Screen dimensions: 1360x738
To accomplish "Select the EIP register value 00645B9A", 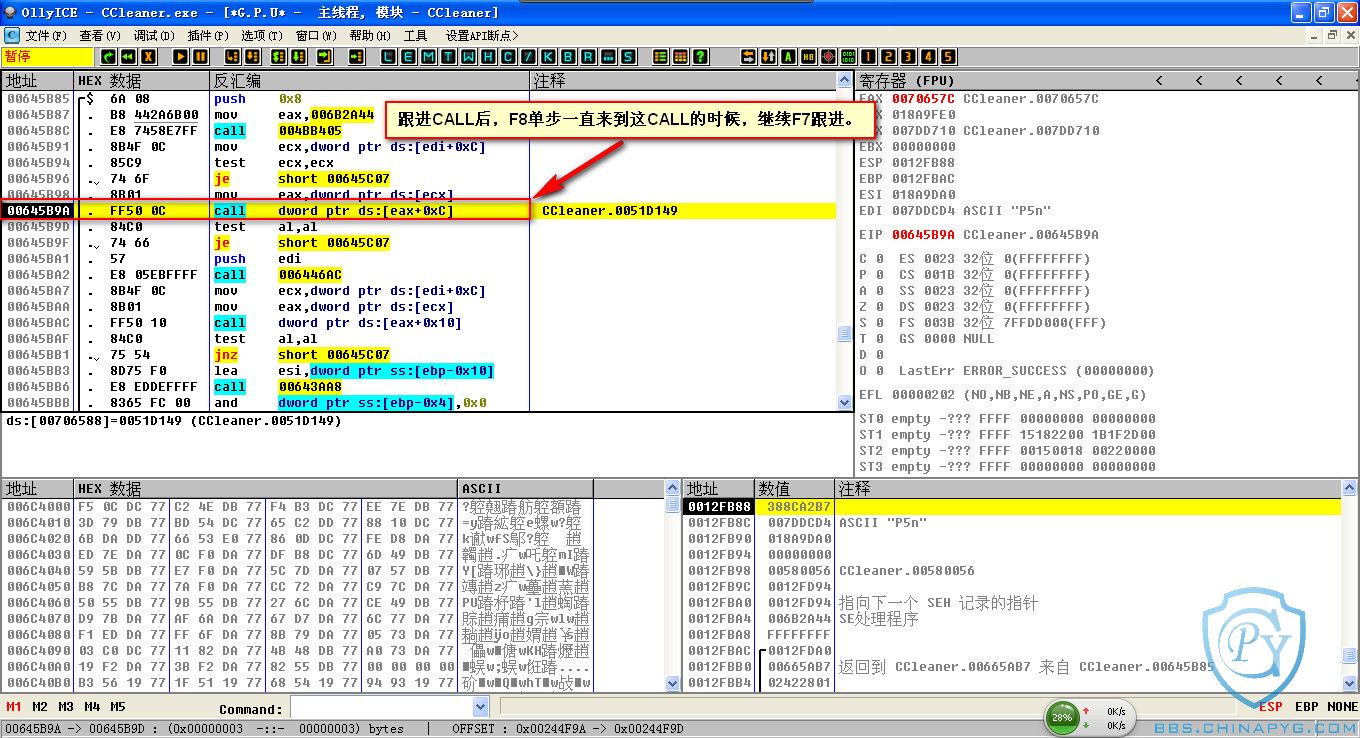I will tap(923, 235).
